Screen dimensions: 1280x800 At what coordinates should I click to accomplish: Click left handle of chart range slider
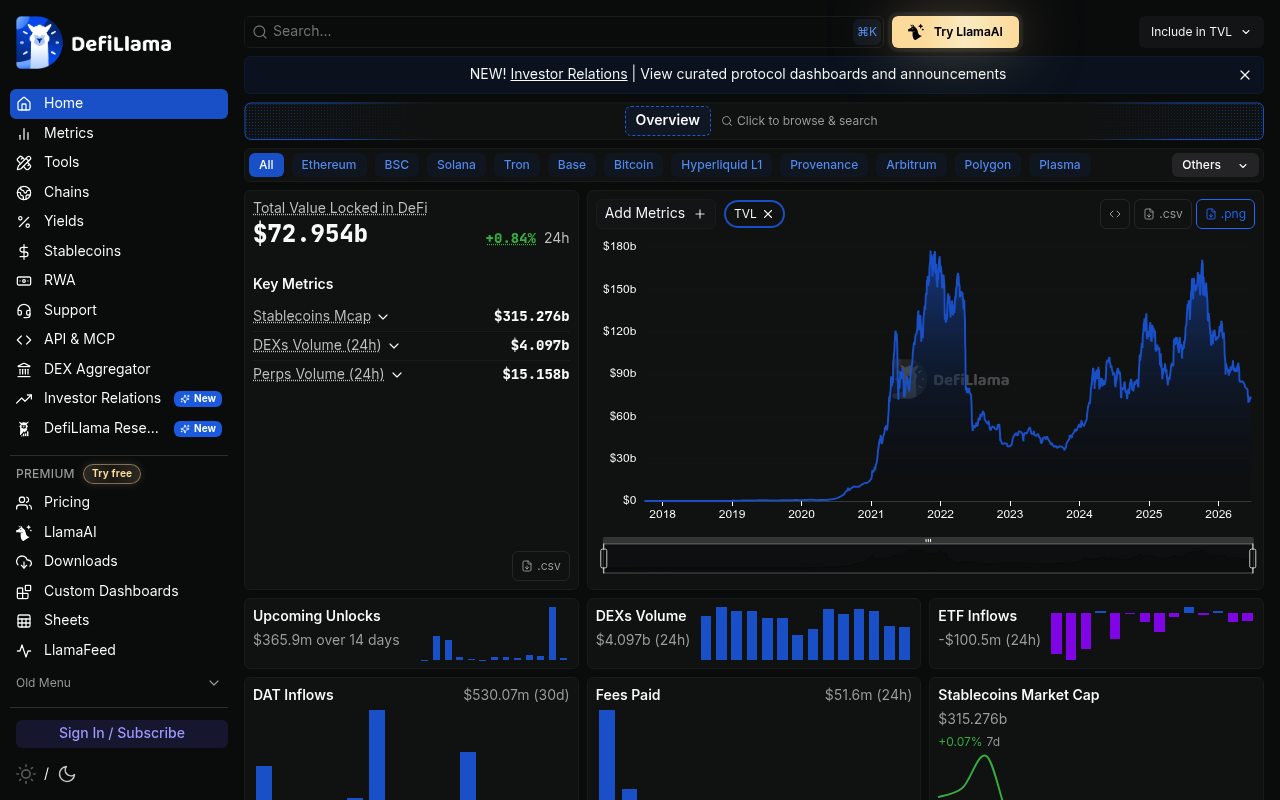pyautogui.click(x=604, y=558)
